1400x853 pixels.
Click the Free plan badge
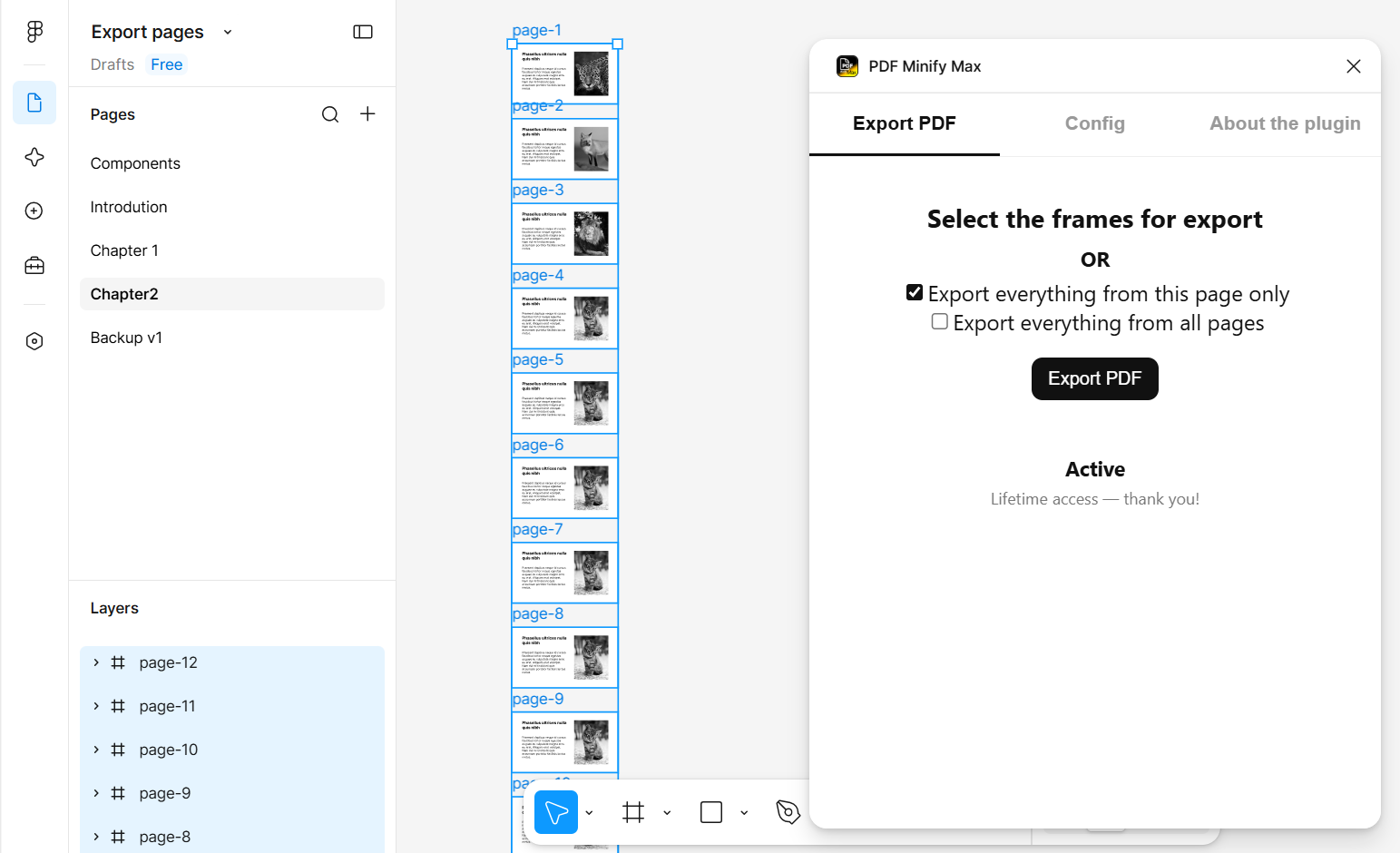(167, 64)
